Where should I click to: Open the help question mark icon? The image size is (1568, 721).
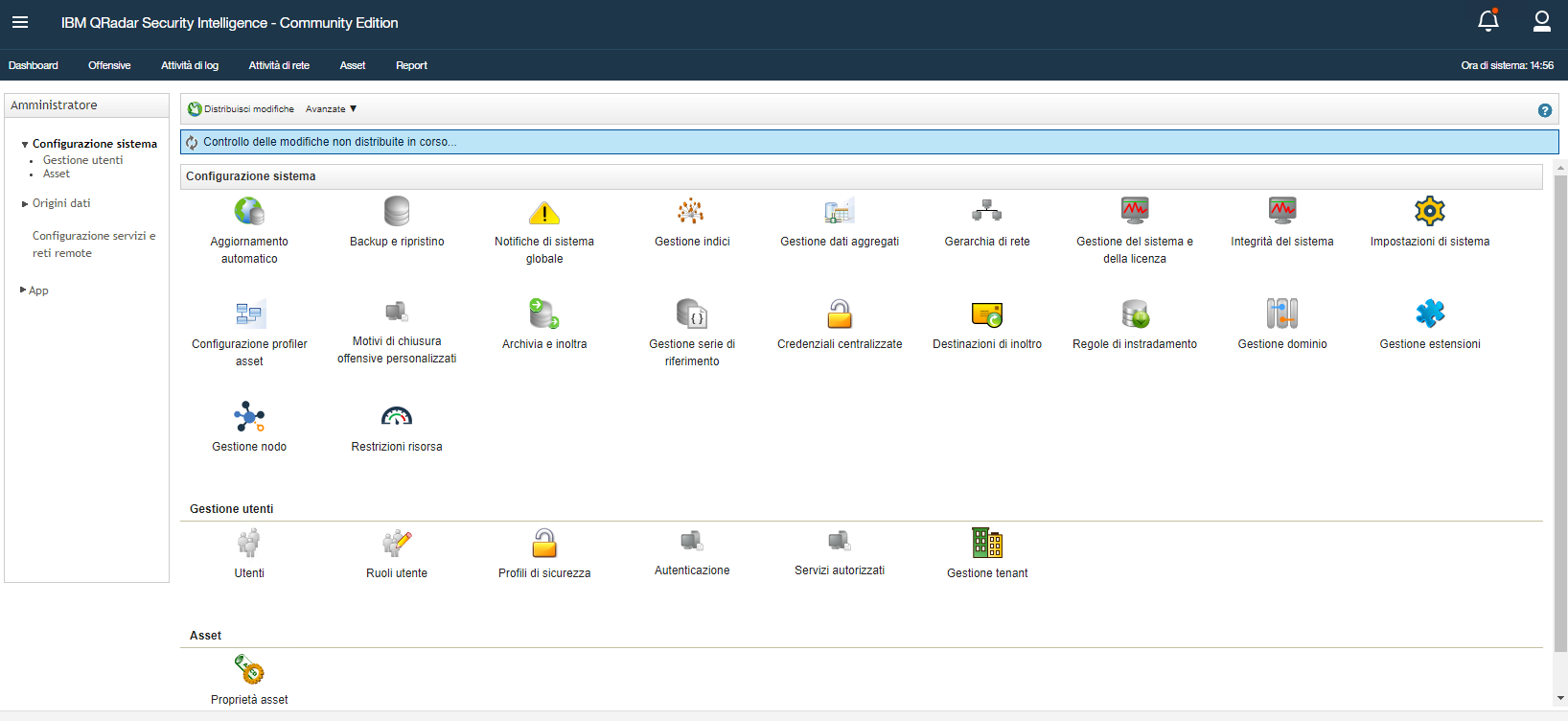pyautogui.click(x=1545, y=110)
